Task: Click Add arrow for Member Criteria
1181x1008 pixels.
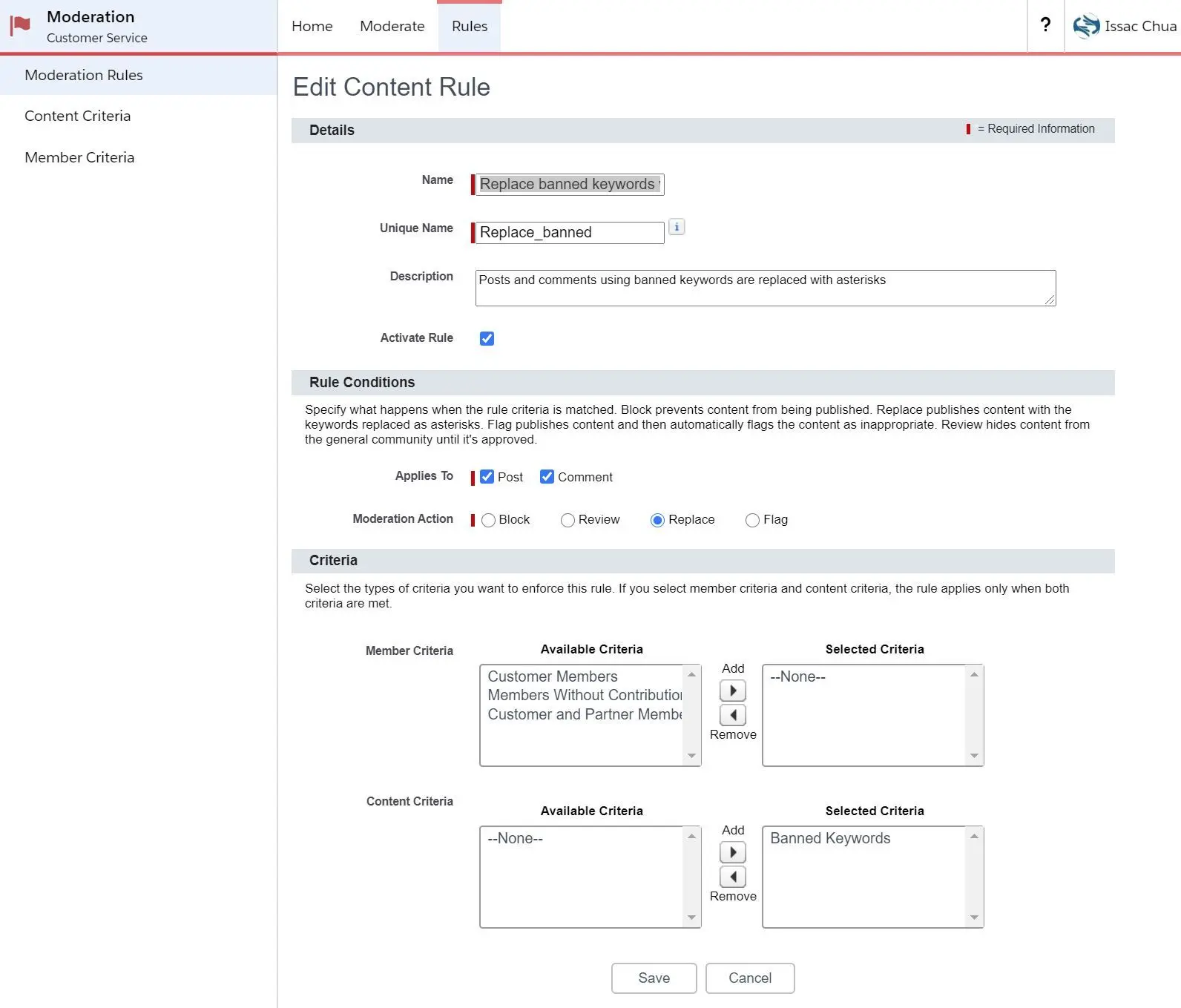Action: click(x=733, y=691)
